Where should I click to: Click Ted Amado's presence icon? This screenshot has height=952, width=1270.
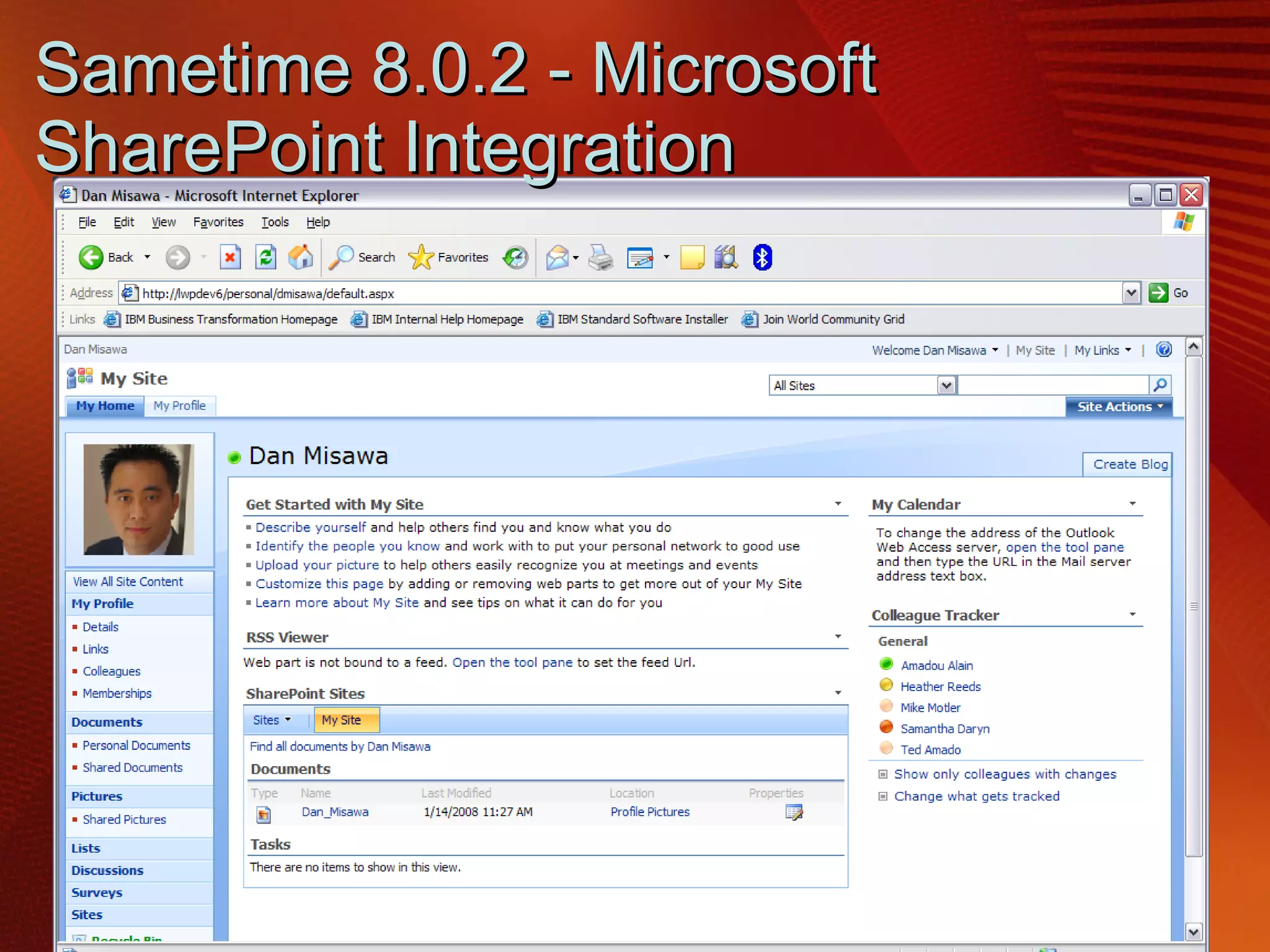[x=886, y=748]
